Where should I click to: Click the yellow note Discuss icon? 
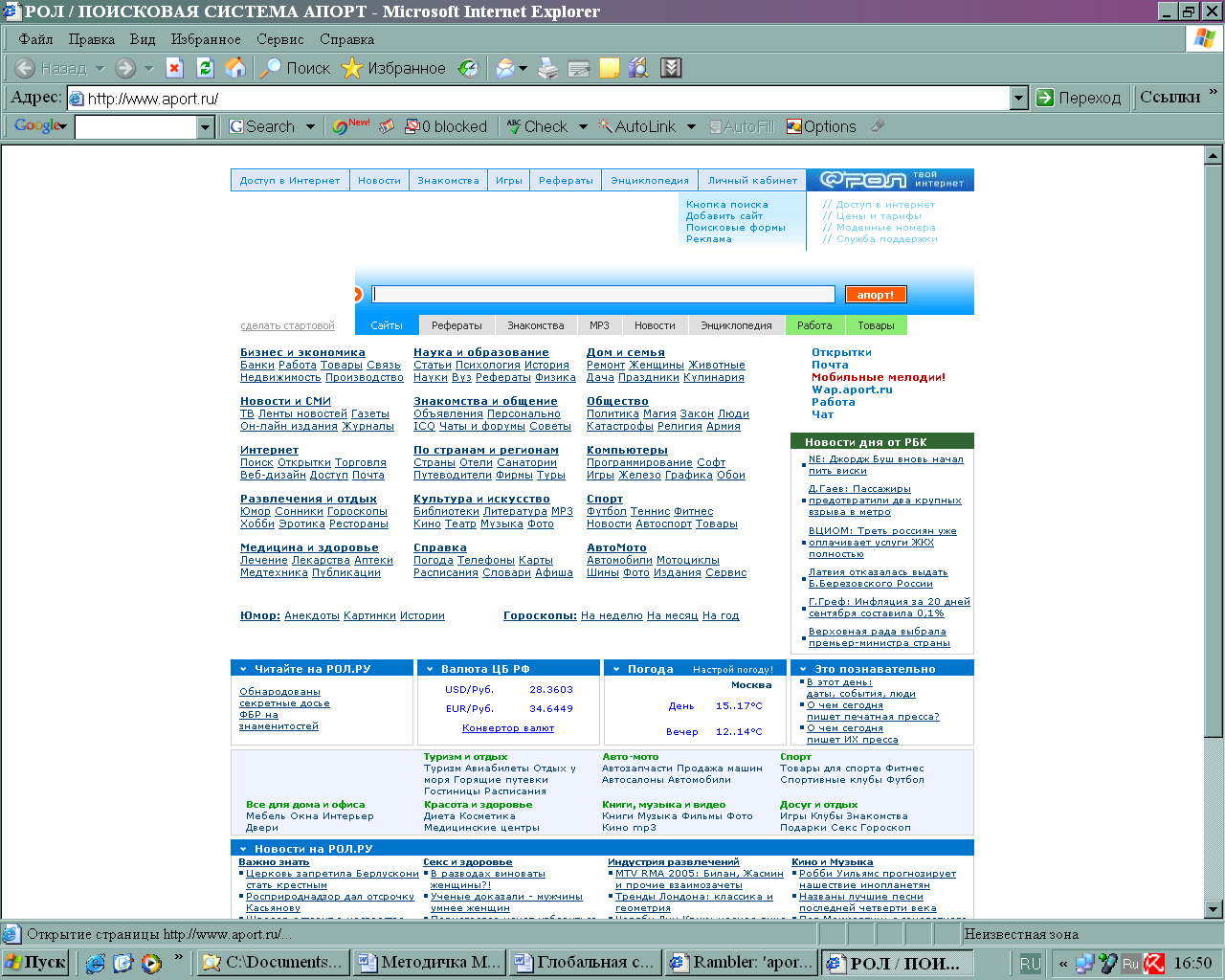click(x=609, y=68)
